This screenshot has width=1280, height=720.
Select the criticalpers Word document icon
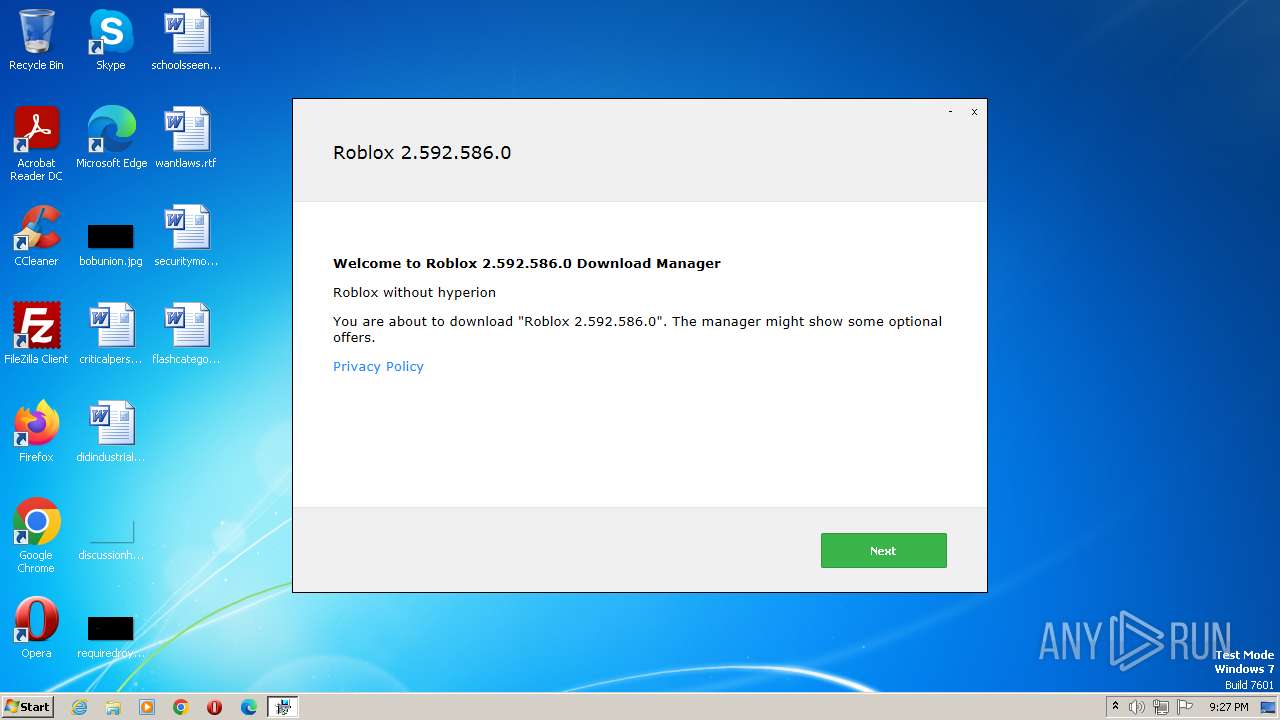(x=111, y=334)
